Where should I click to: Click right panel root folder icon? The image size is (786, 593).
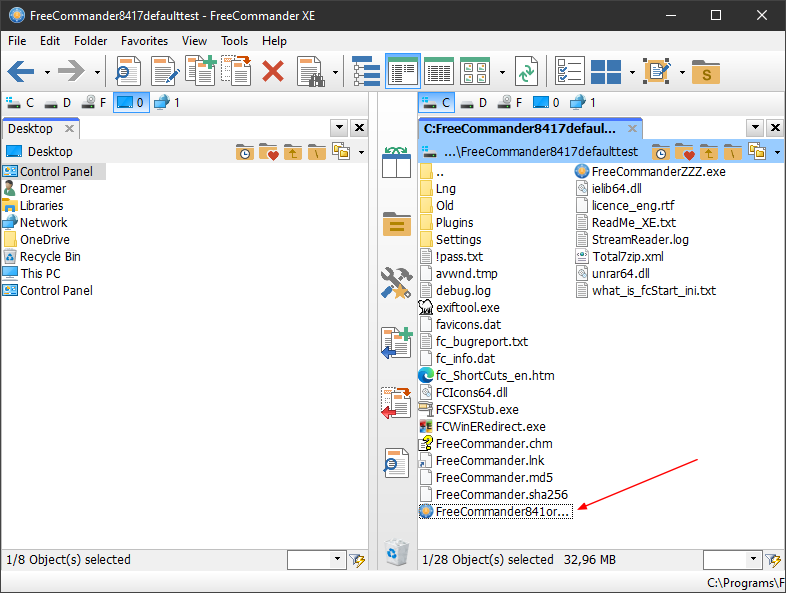tap(732, 151)
